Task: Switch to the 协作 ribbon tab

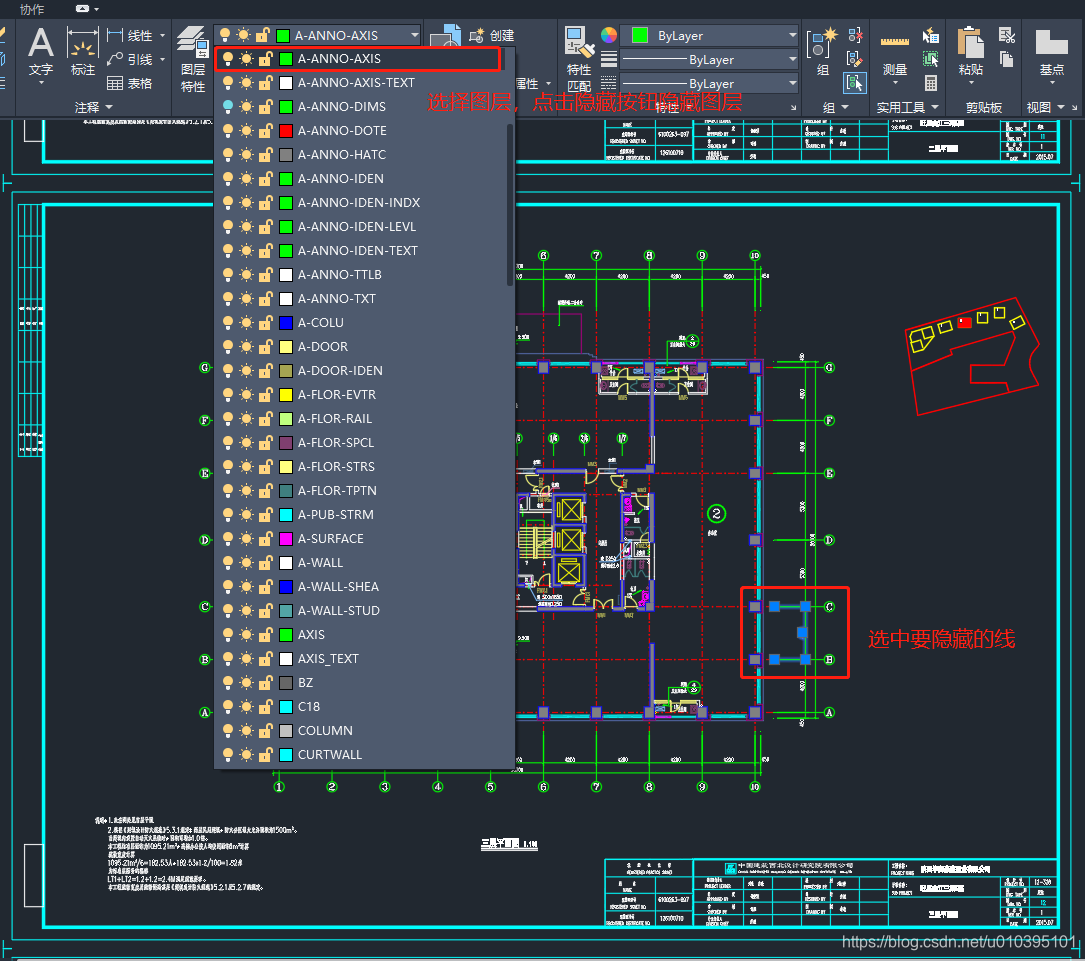Action: [x=32, y=9]
